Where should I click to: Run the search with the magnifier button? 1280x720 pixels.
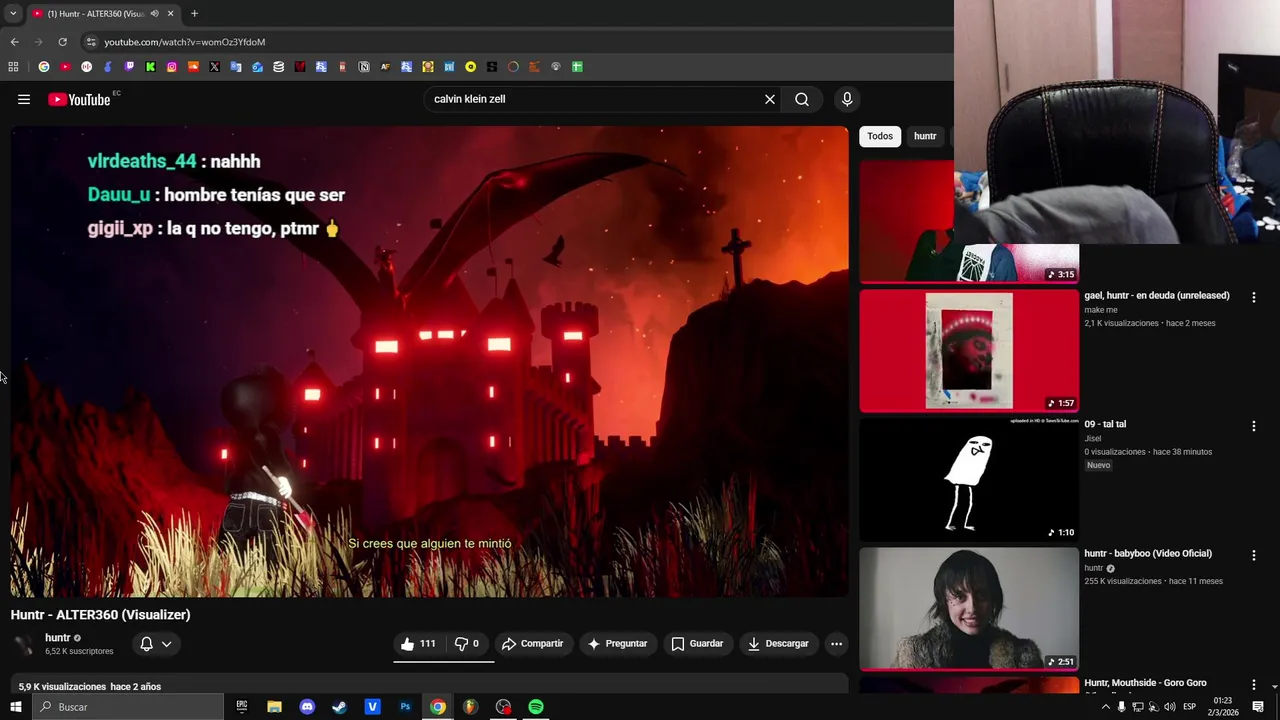[x=802, y=99]
